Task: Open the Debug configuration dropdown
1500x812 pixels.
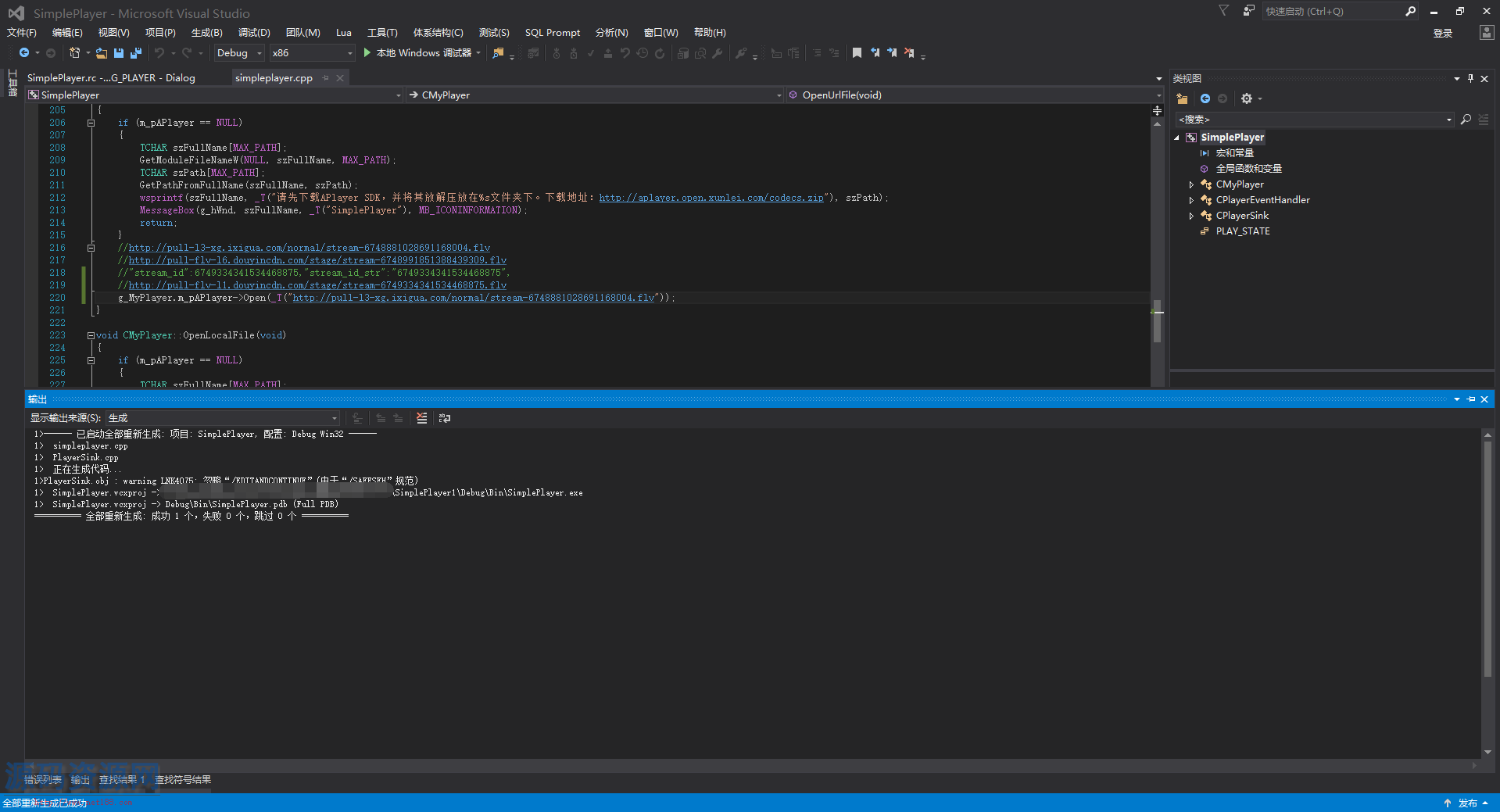Action: (239, 53)
